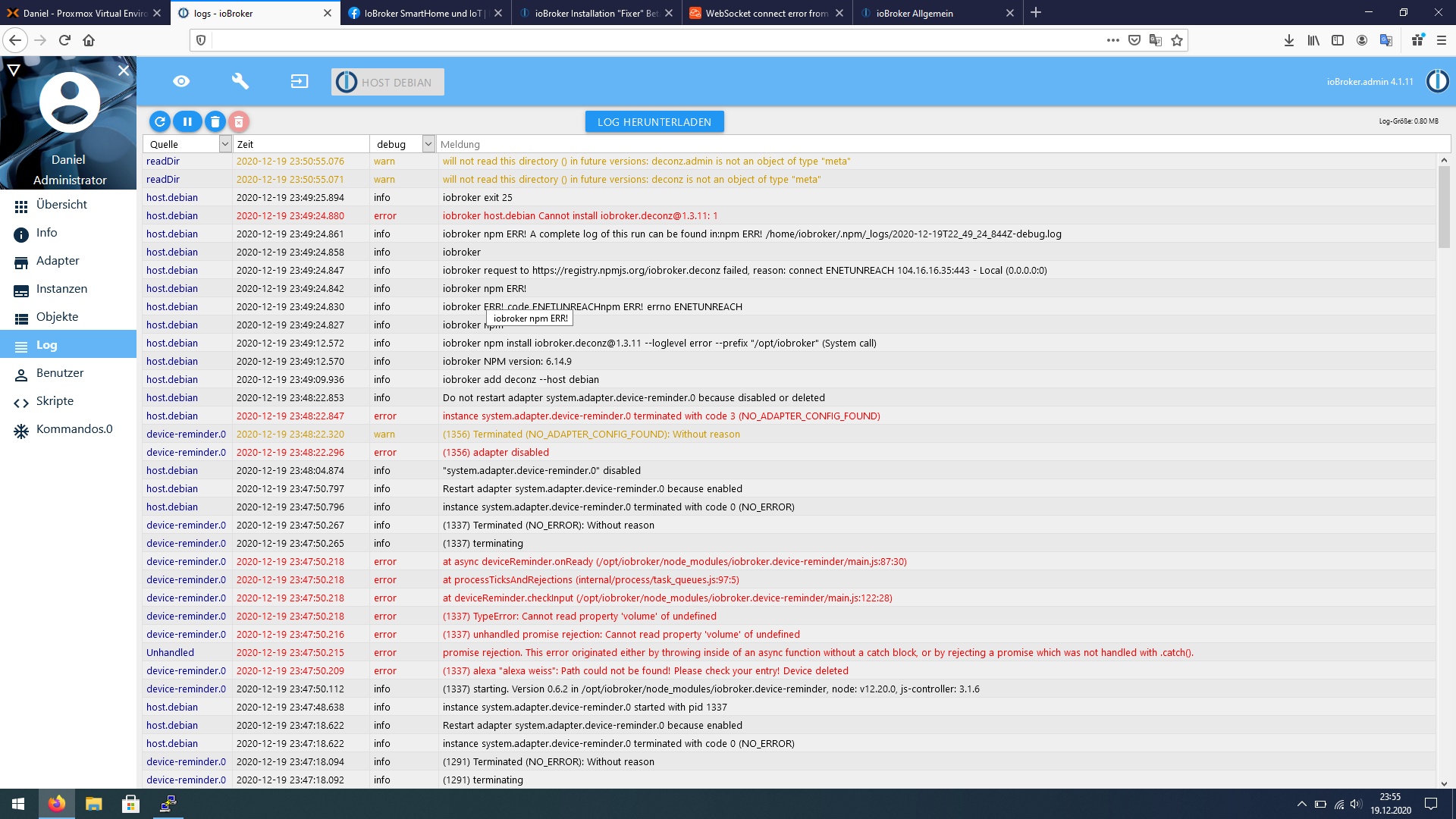Pause log output updates
The image size is (1456, 819).
click(187, 121)
